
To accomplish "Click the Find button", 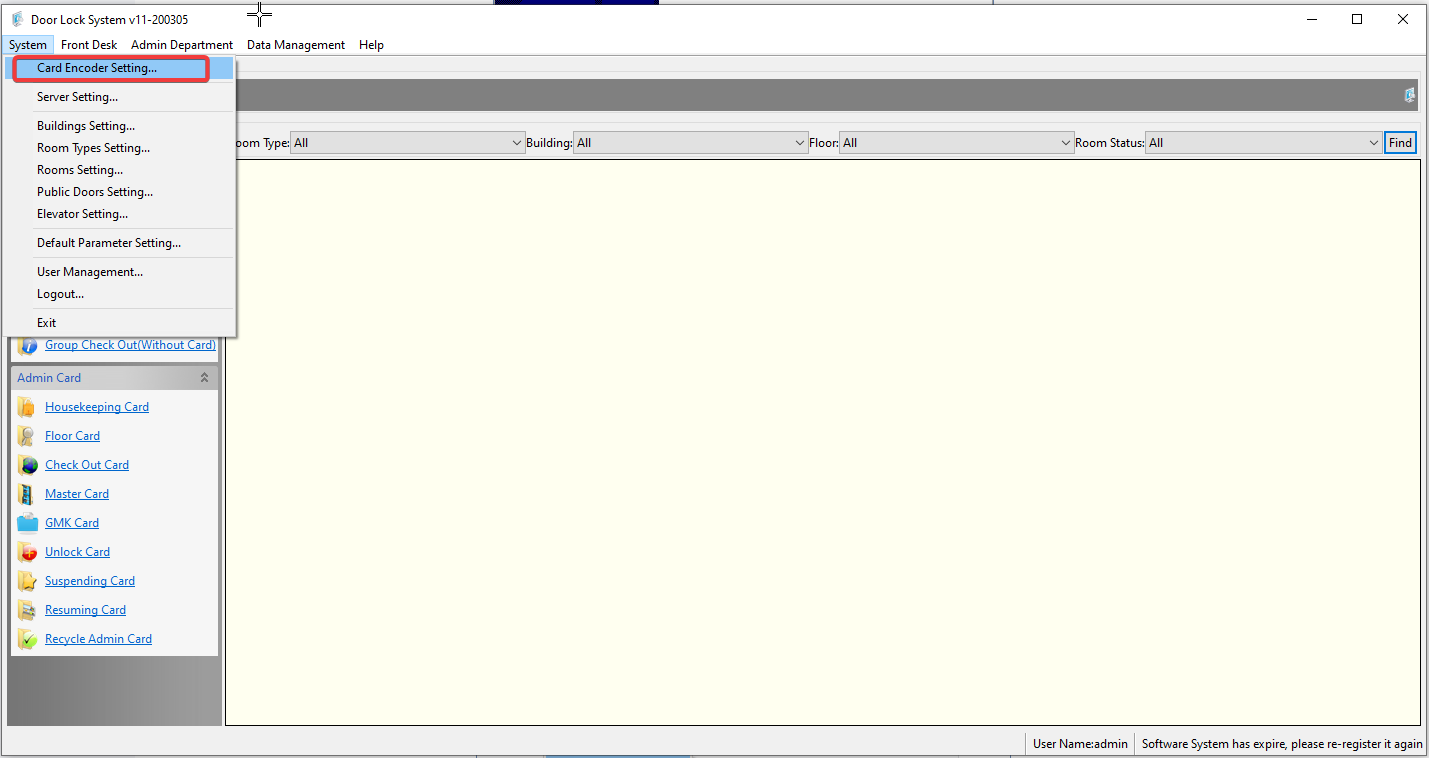I will (x=1400, y=143).
